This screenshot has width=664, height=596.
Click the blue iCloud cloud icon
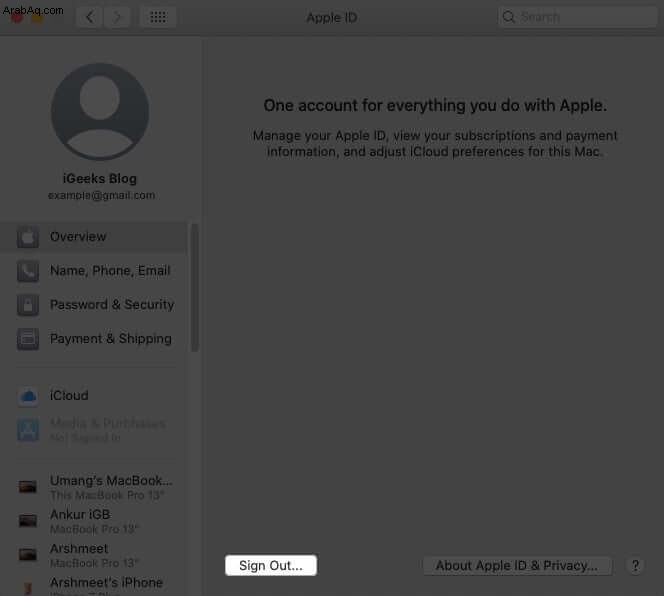click(x=28, y=396)
